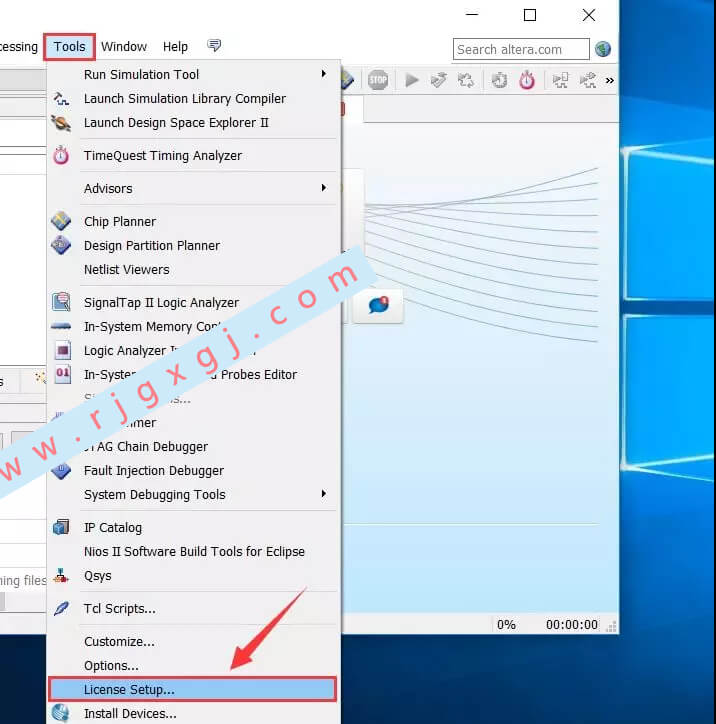Screen dimensions: 716x724
Task: Click the Install Devices globe icon
Action: click(60, 713)
